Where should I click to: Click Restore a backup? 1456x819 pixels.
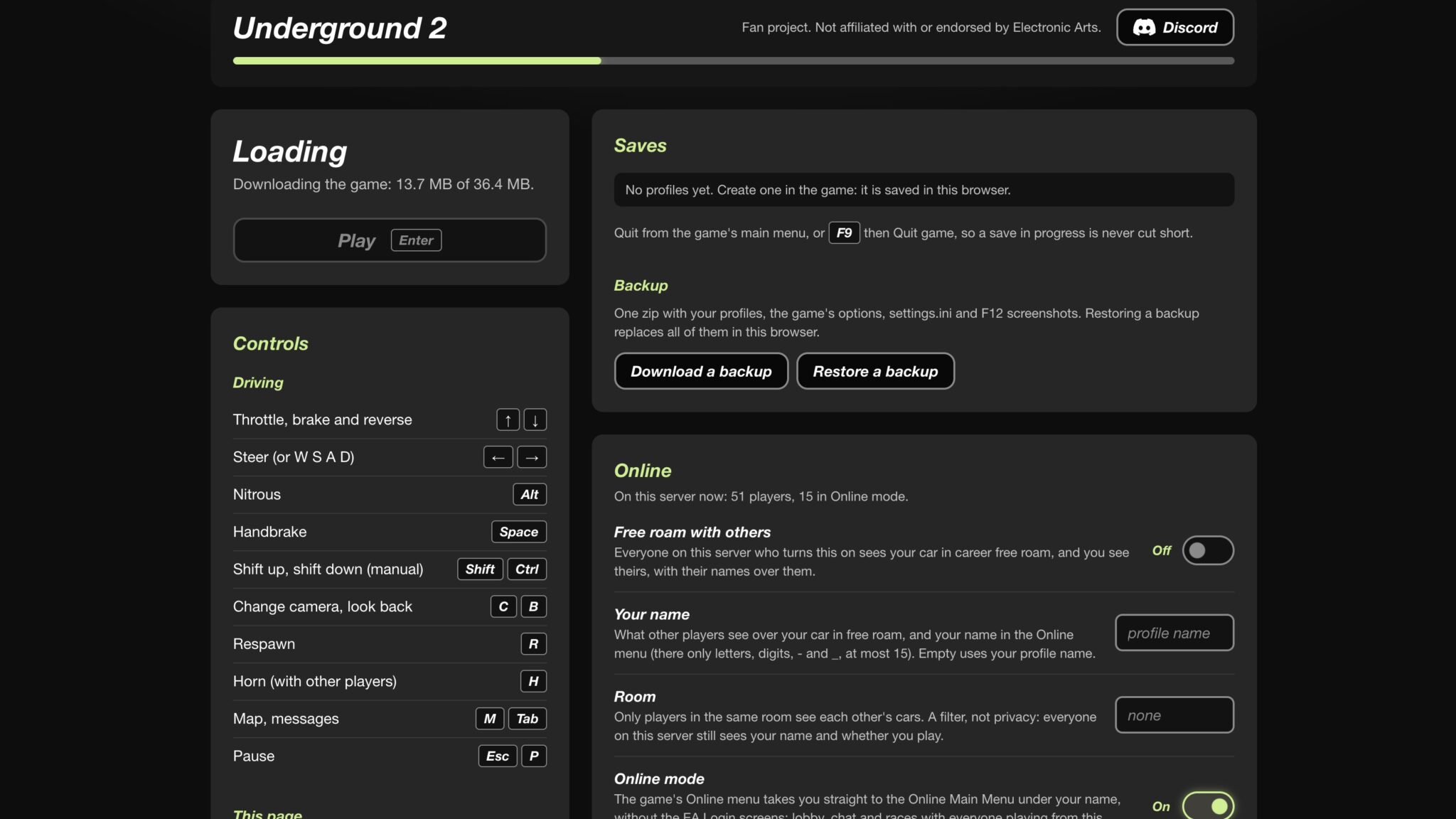[875, 371]
